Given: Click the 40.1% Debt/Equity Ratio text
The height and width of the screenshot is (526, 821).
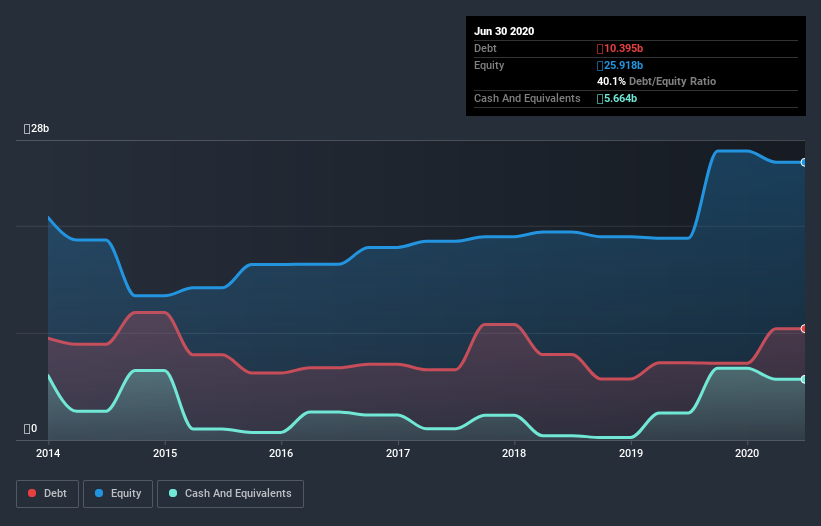Looking at the screenshot, I should click(657, 82).
